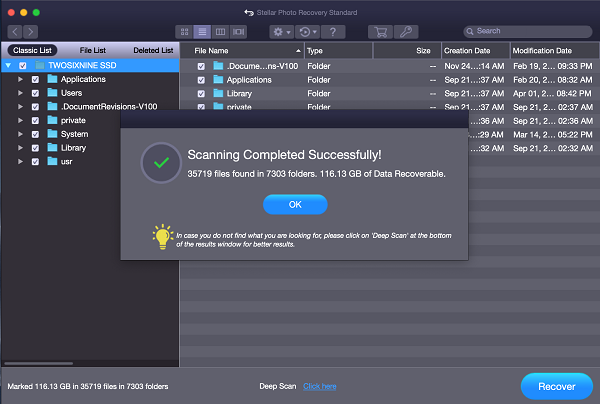Uncheck the Users checkbox in the tree
Image resolution: width=600 pixels, height=404 pixels.
[35, 93]
